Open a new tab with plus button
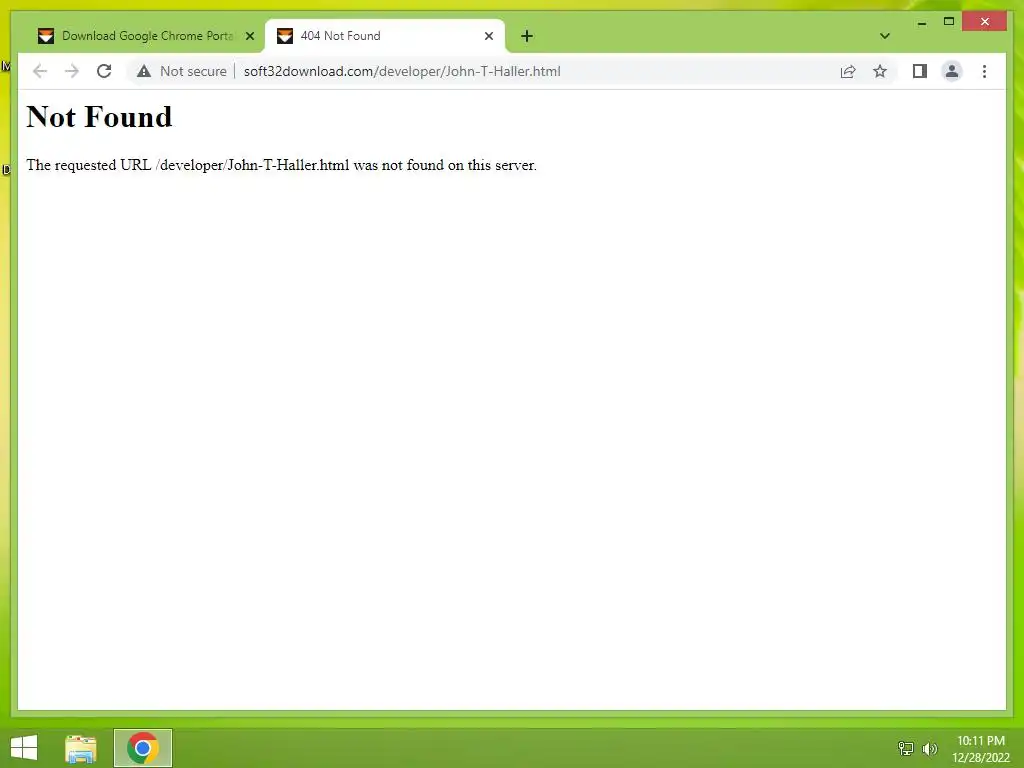The height and width of the screenshot is (768, 1024). click(527, 36)
